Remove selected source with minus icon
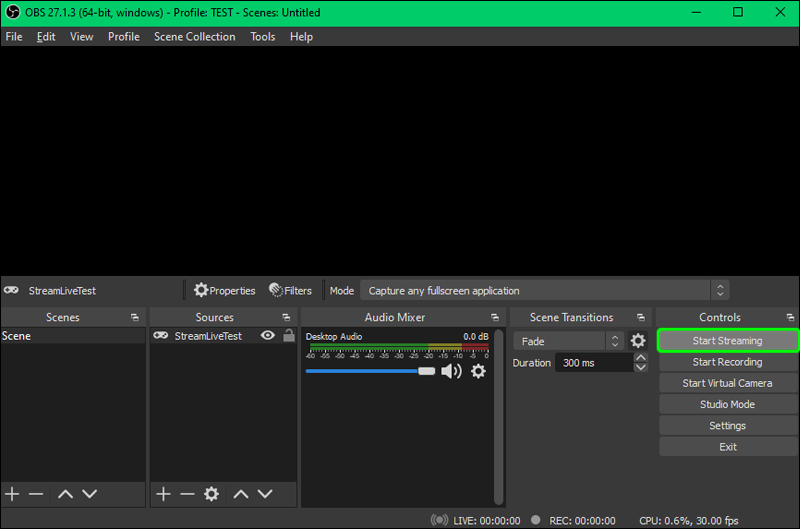800x529 pixels. click(187, 494)
